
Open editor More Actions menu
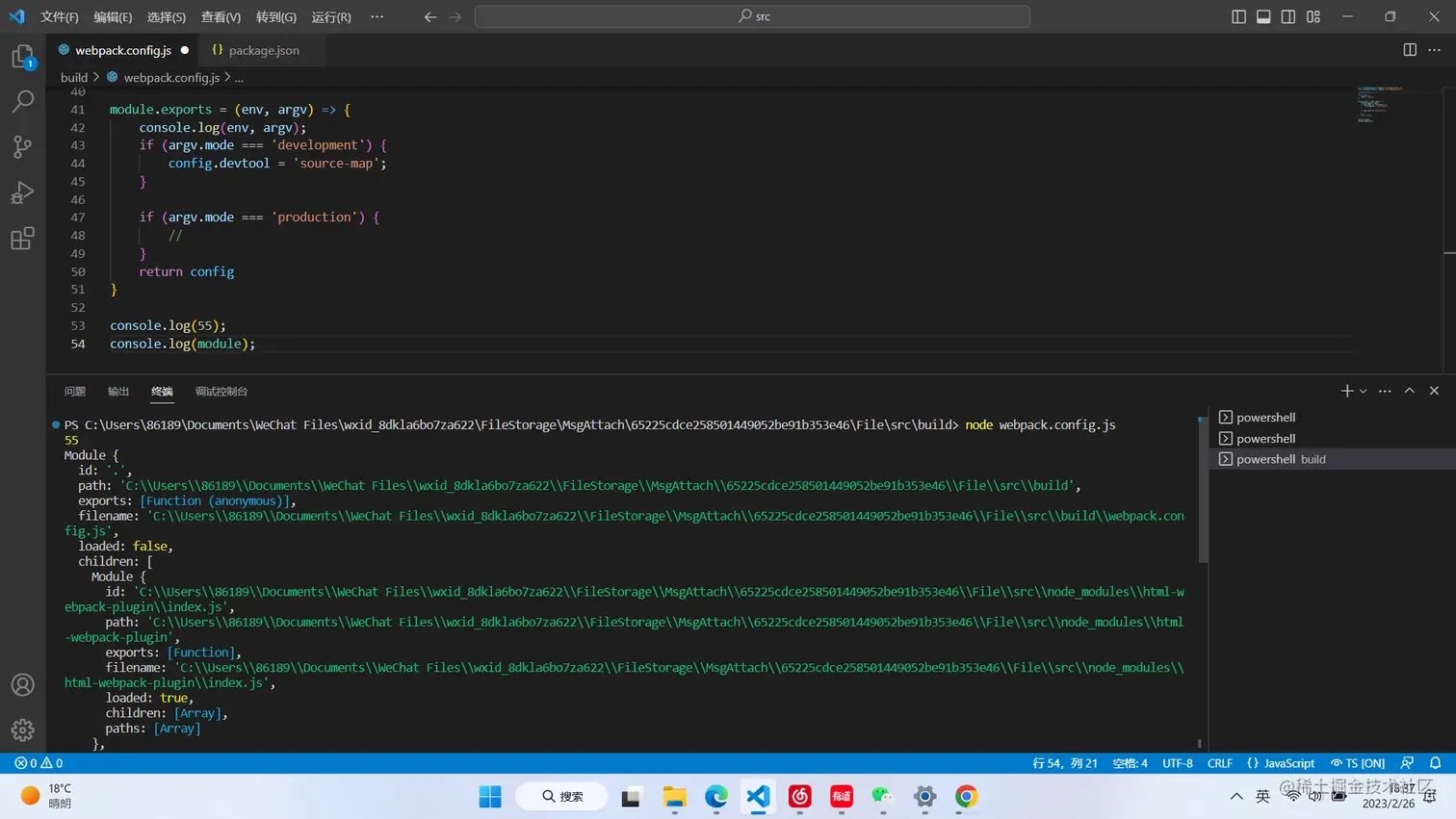point(1435,50)
